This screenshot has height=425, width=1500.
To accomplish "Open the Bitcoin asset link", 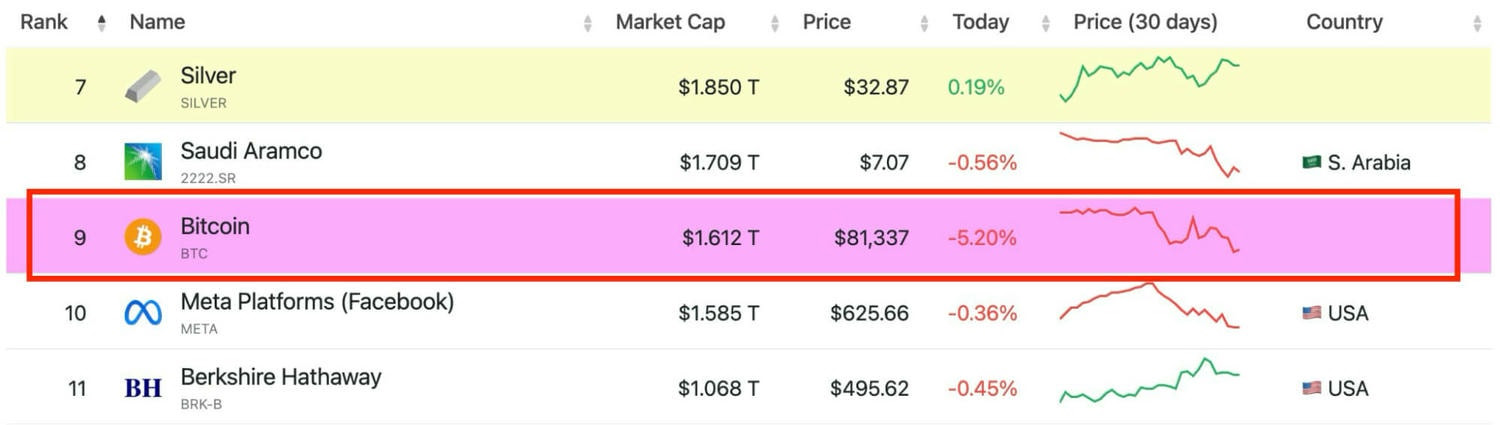I will pyautogui.click(x=215, y=227).
